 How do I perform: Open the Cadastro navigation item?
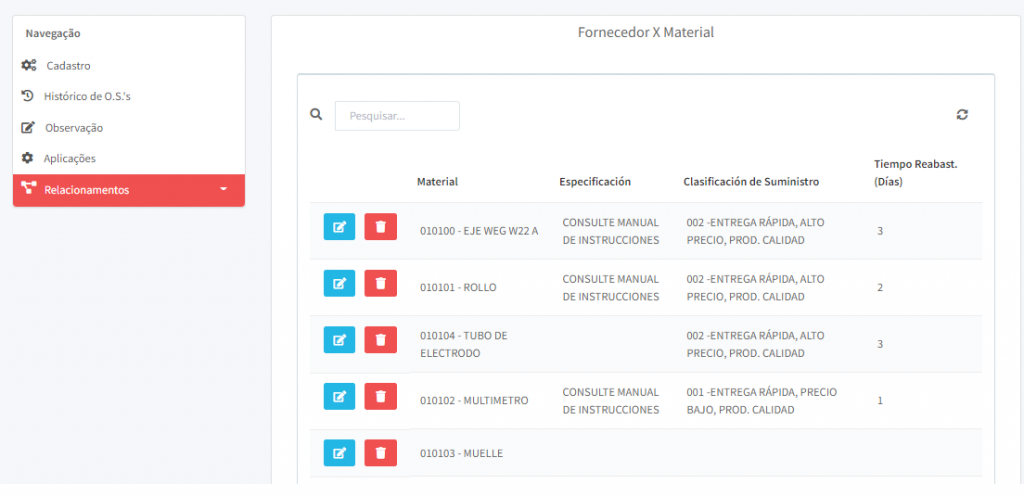68,66
